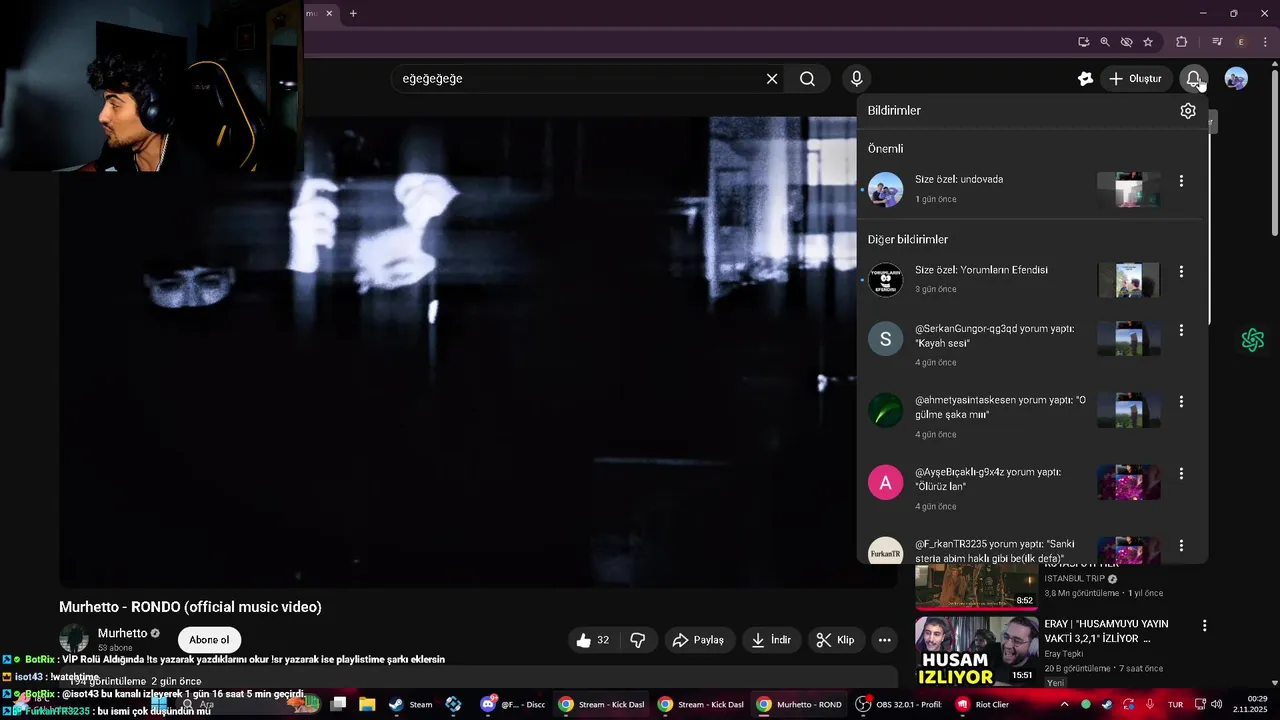Open the 'Size özel: undovada' notification
The width and height of the screenshot is (1280, 720).
point(1031,189)
